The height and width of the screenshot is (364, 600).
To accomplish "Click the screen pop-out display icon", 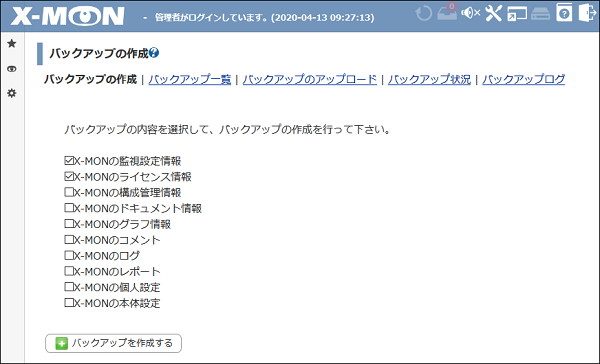I will (517, 14).
